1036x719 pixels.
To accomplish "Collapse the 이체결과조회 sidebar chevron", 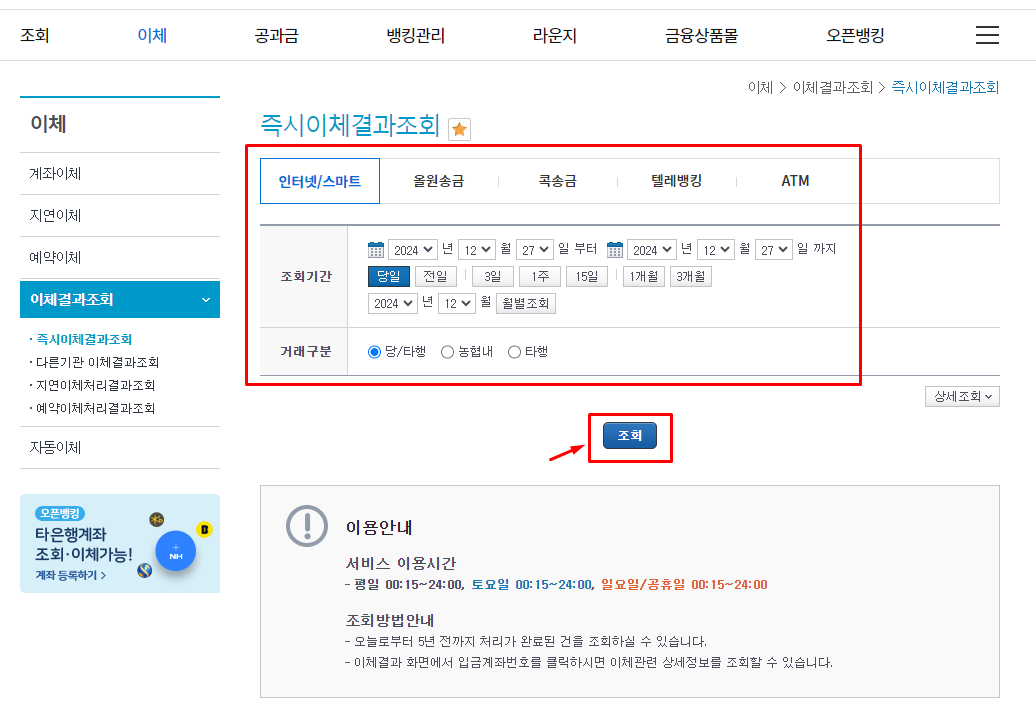I will pyautogui.click(x=206, y=299).
